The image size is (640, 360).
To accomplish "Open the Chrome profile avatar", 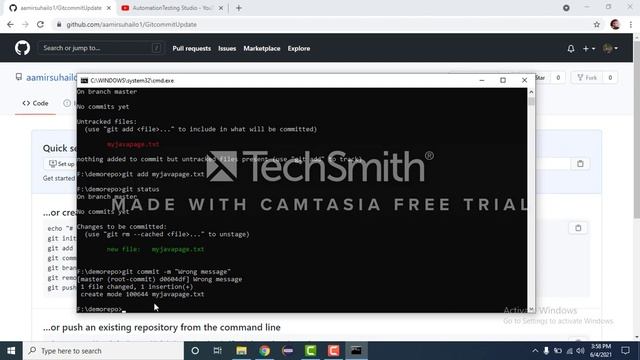I will pyautogui.click(x=615, y=24).
